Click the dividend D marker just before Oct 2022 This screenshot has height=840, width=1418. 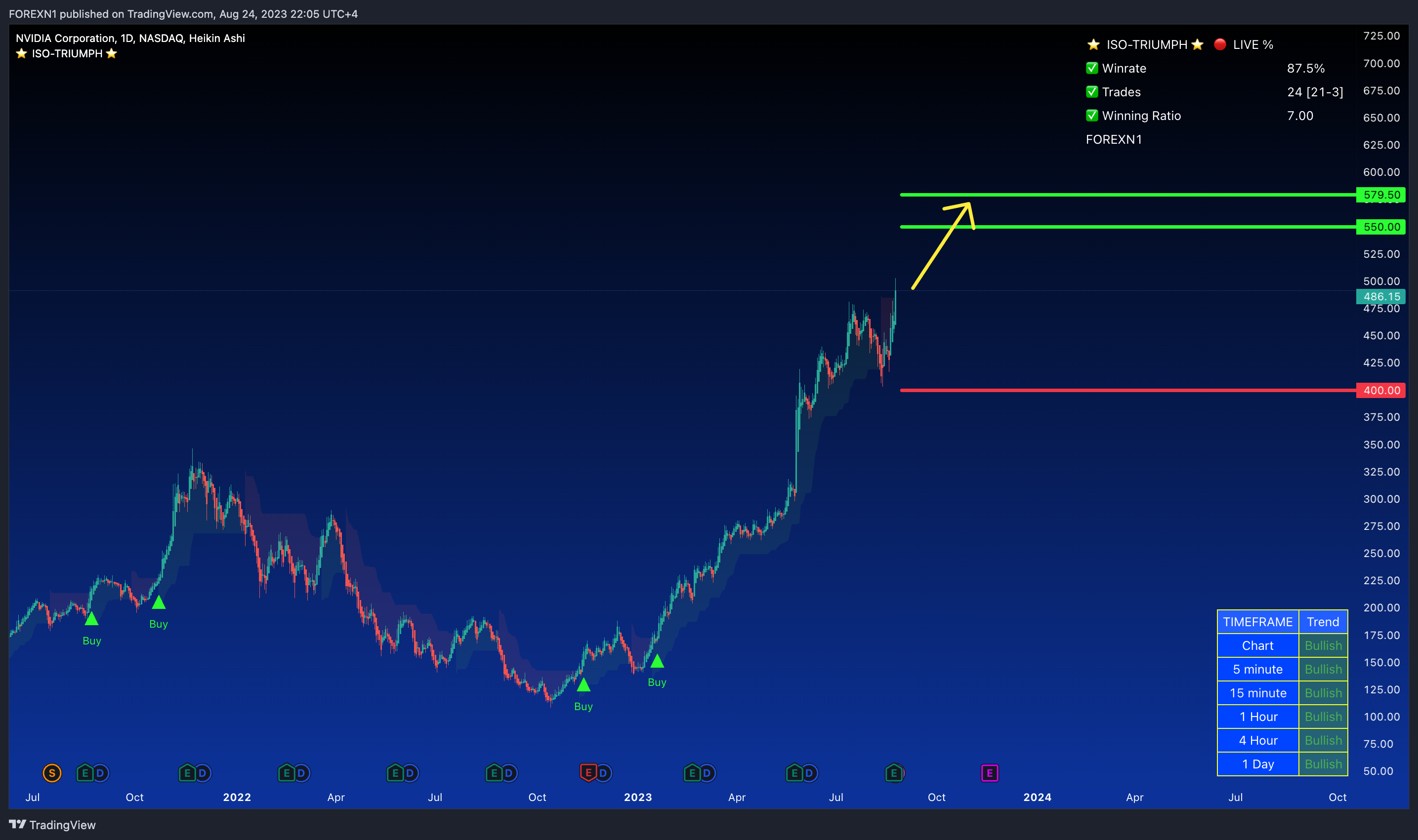508,773
